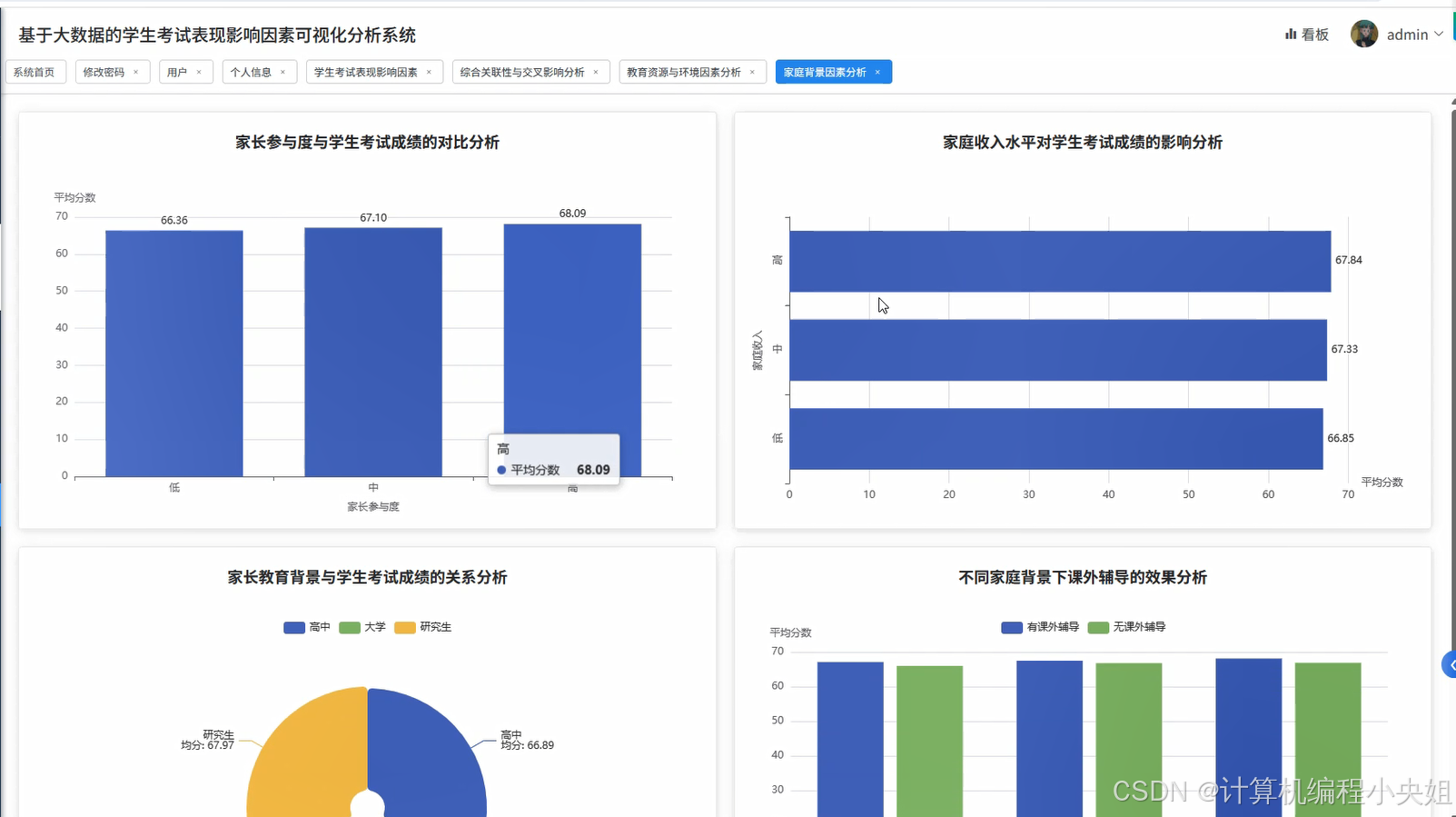The image size is (1456, 817).
Task: Click the system title 基于大数据的学生考试表现影响因素可视化分析系统
Action: pos(217,35)
